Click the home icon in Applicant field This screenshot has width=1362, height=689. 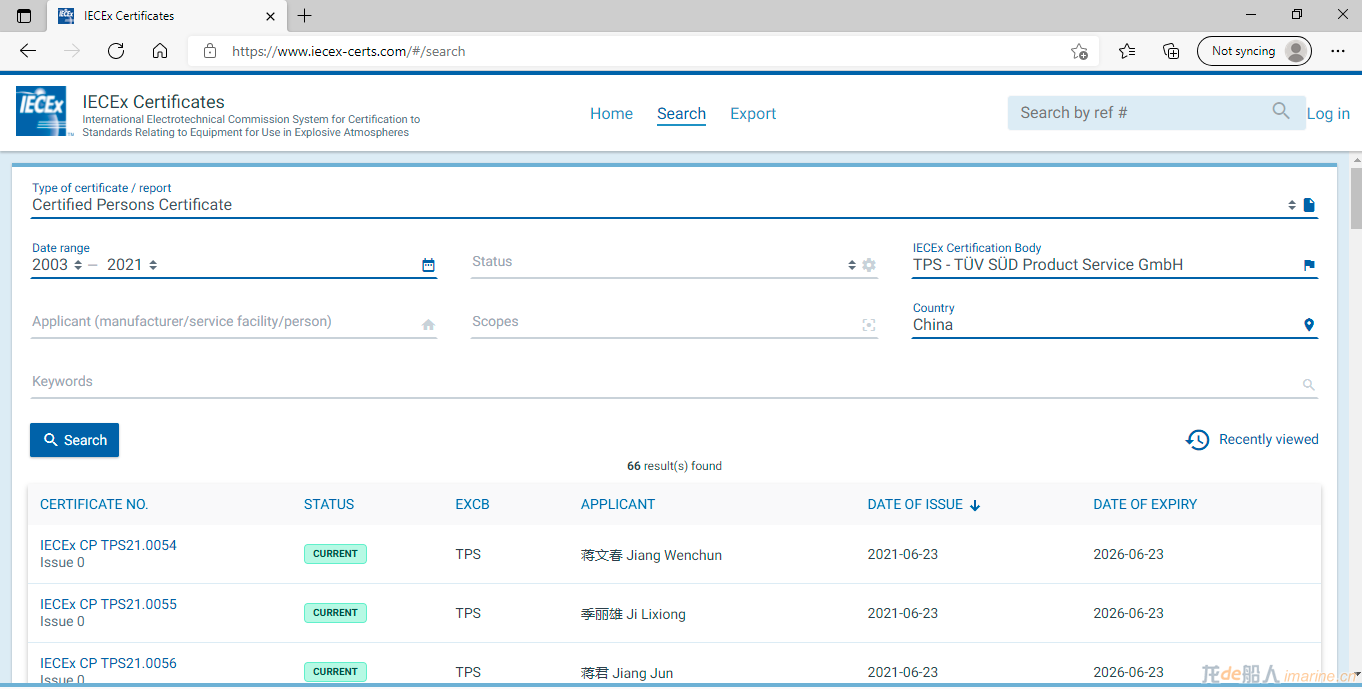pos(428,325)
